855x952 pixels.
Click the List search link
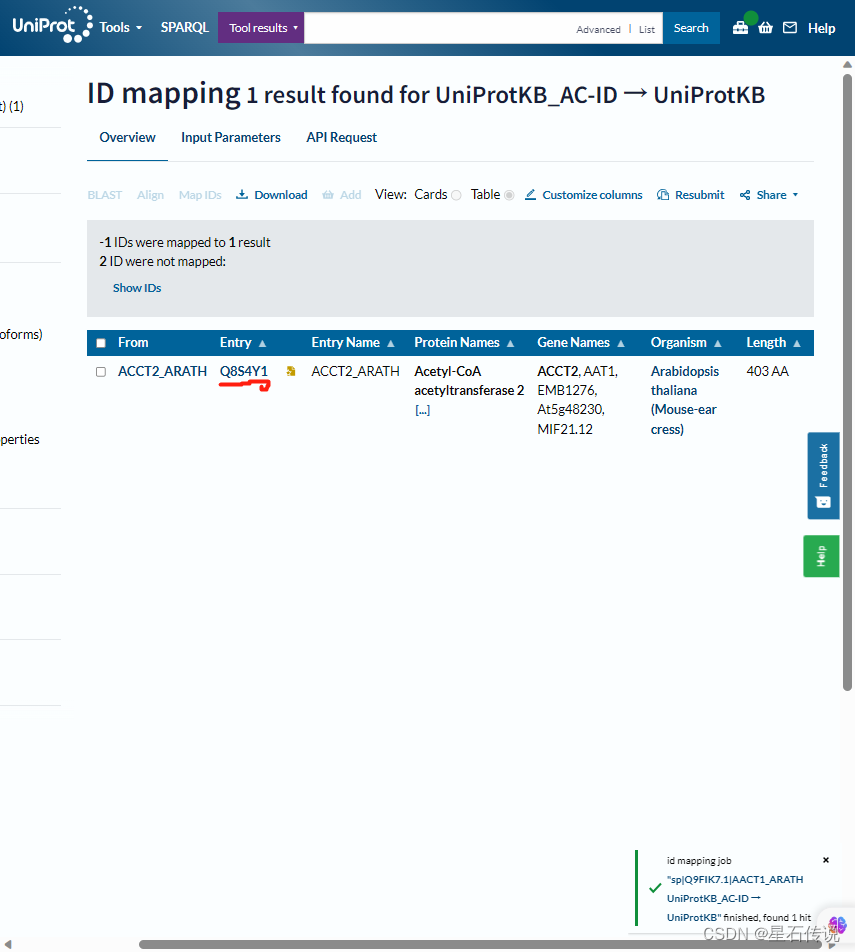pos(647,29)
